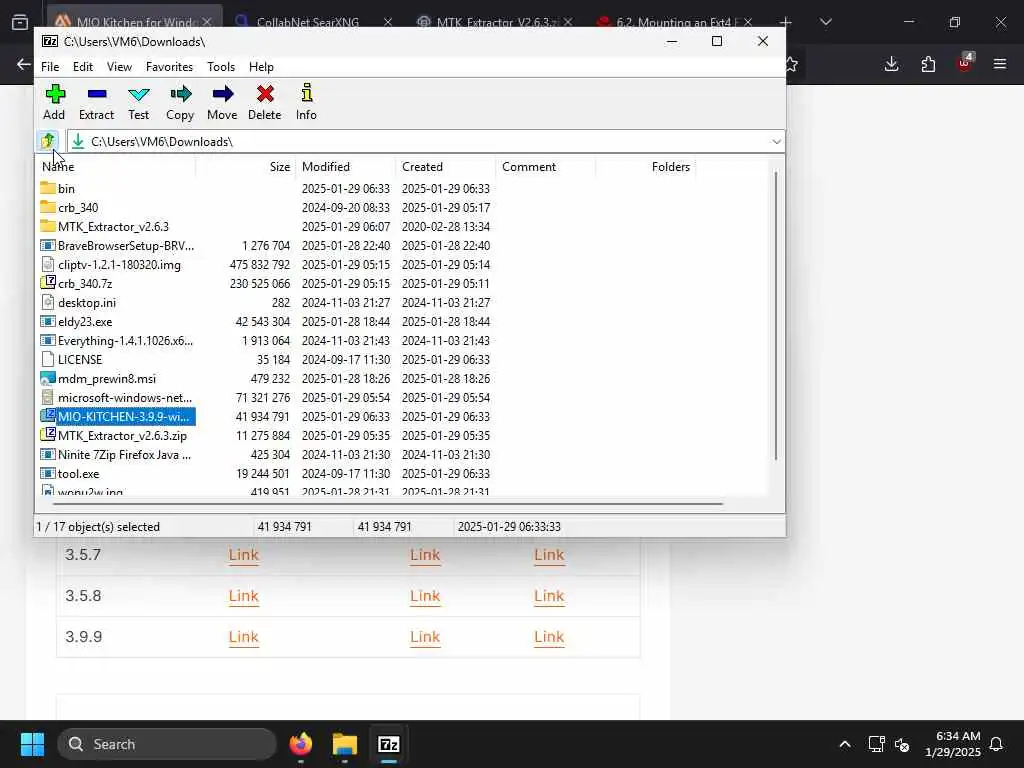This screenshot has height=768, width=1024.
Task: Click the uBlock extension icon
Action: (x=965, y=63)
